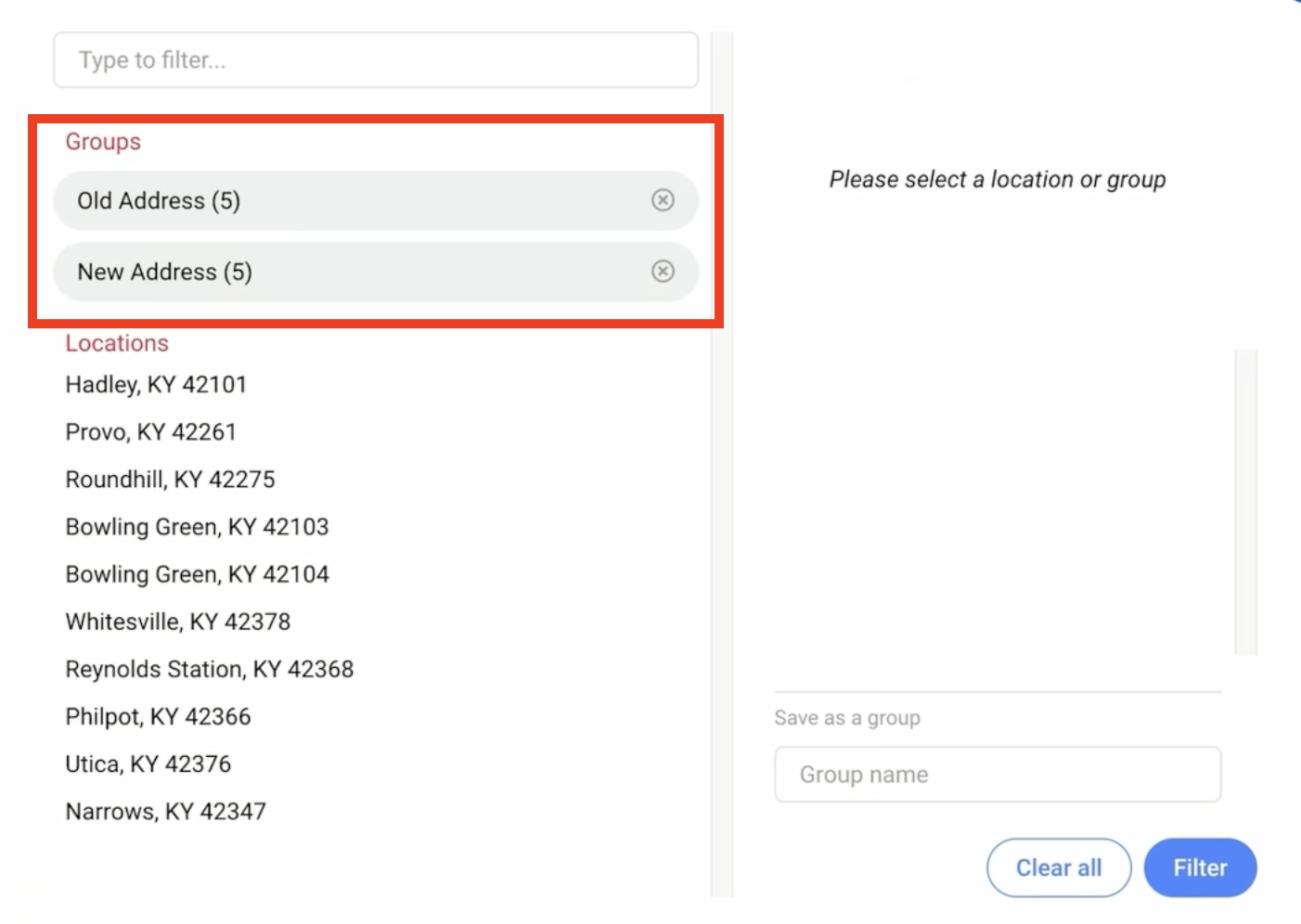
Task: Select Bowling Green, KY 42103
Action: [x=198, y=527]
